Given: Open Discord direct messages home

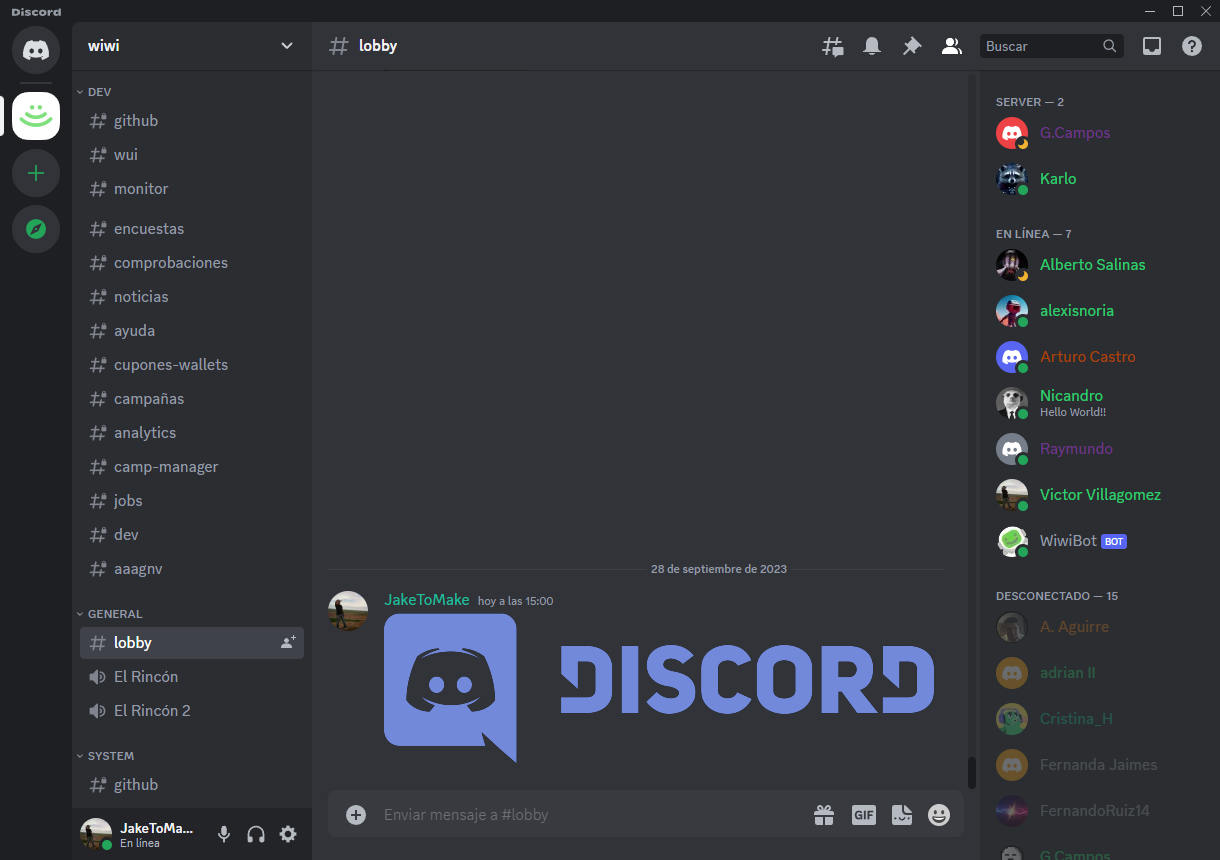Looking at the screenshot, I should [x=36, y=48].
